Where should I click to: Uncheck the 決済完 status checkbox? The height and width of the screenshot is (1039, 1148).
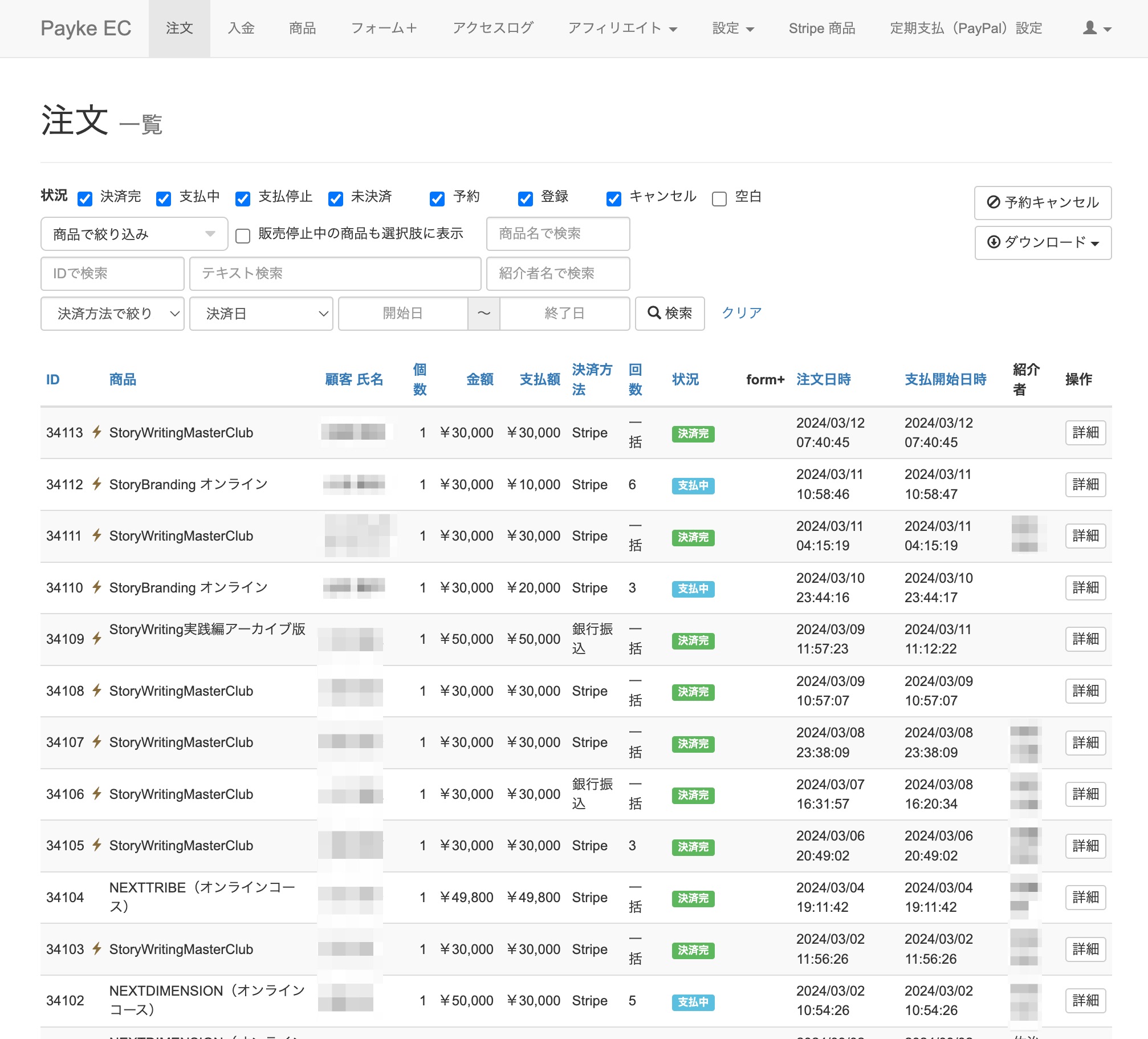point(85,198)
